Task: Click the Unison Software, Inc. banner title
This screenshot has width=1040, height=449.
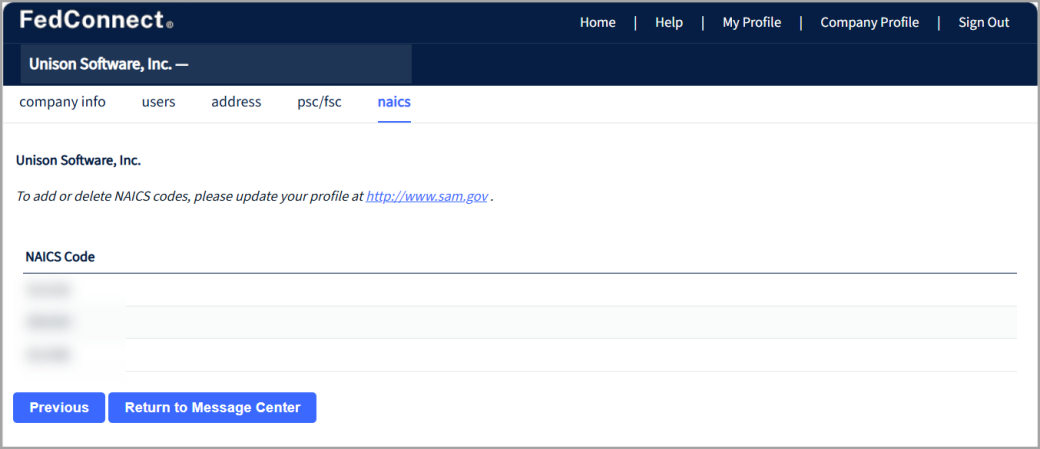Action: (x=109, y=64)
